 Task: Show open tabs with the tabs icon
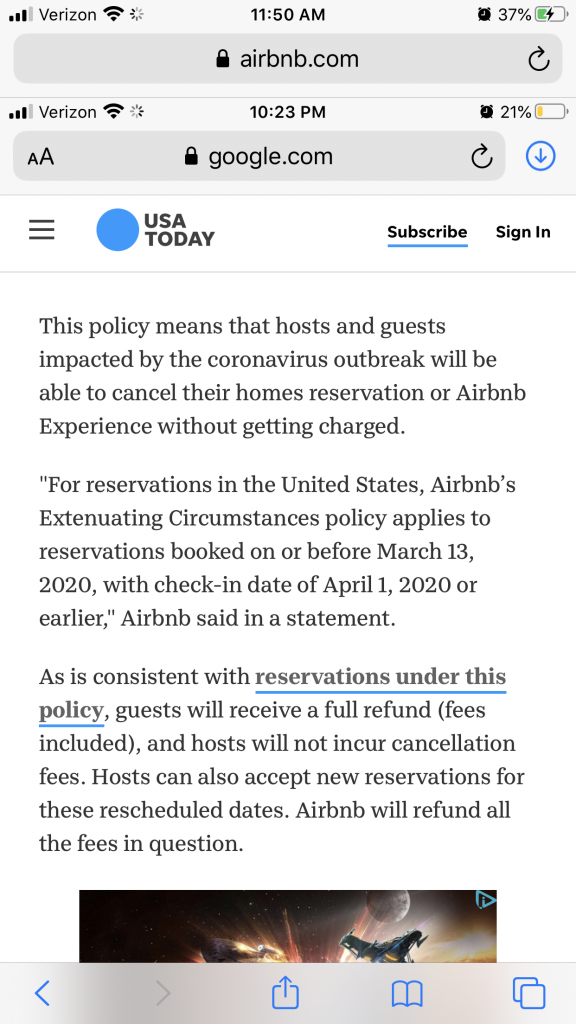click(529, 993)
